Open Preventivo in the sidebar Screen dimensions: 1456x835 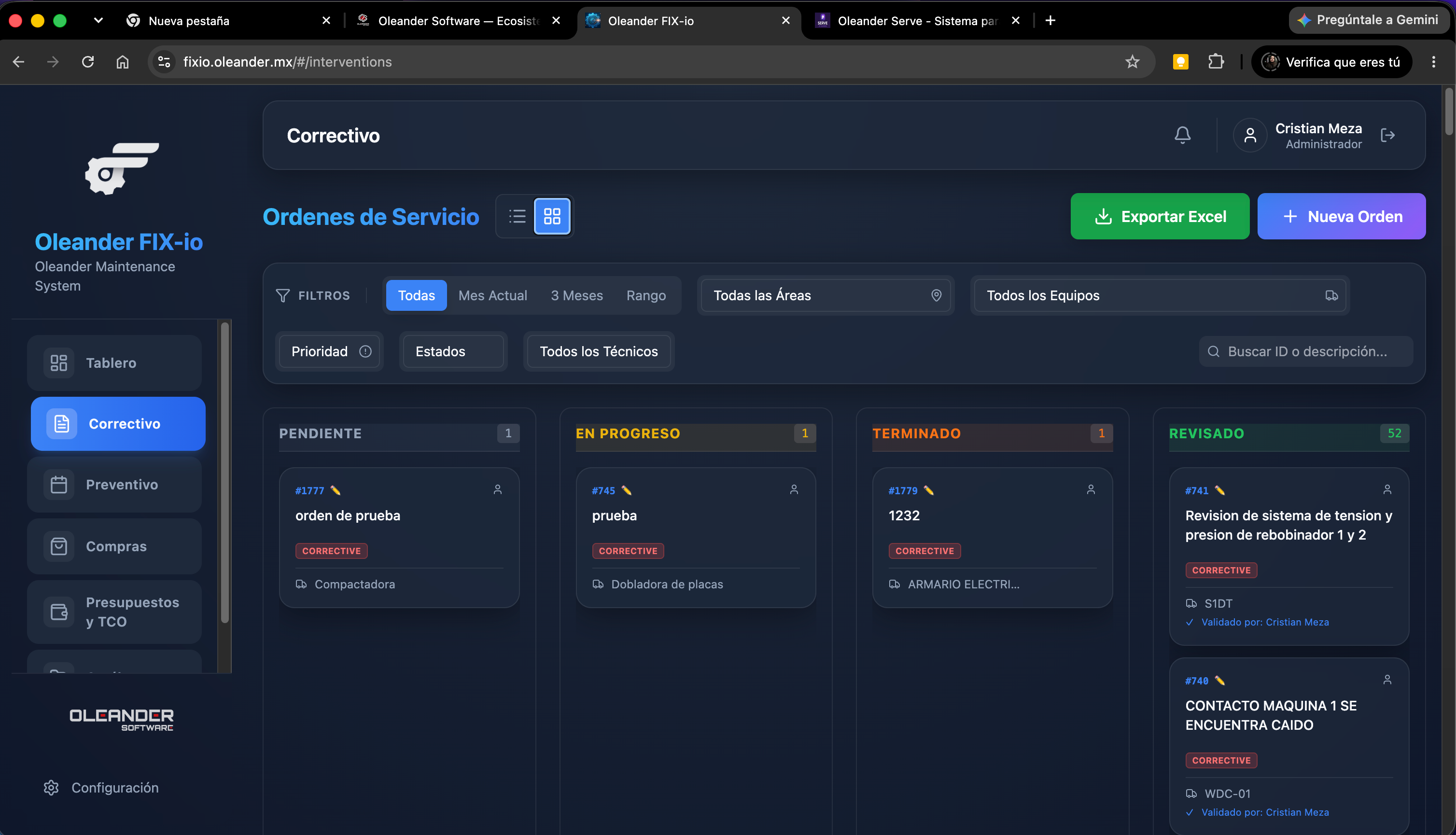click(114, 485)
